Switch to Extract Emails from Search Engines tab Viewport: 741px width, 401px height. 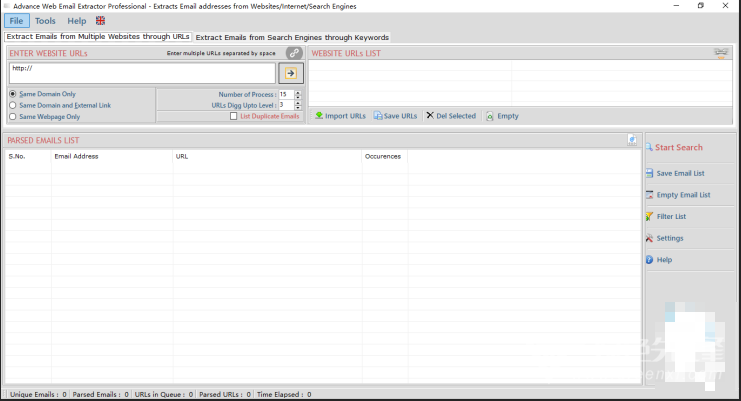[292, 37]
